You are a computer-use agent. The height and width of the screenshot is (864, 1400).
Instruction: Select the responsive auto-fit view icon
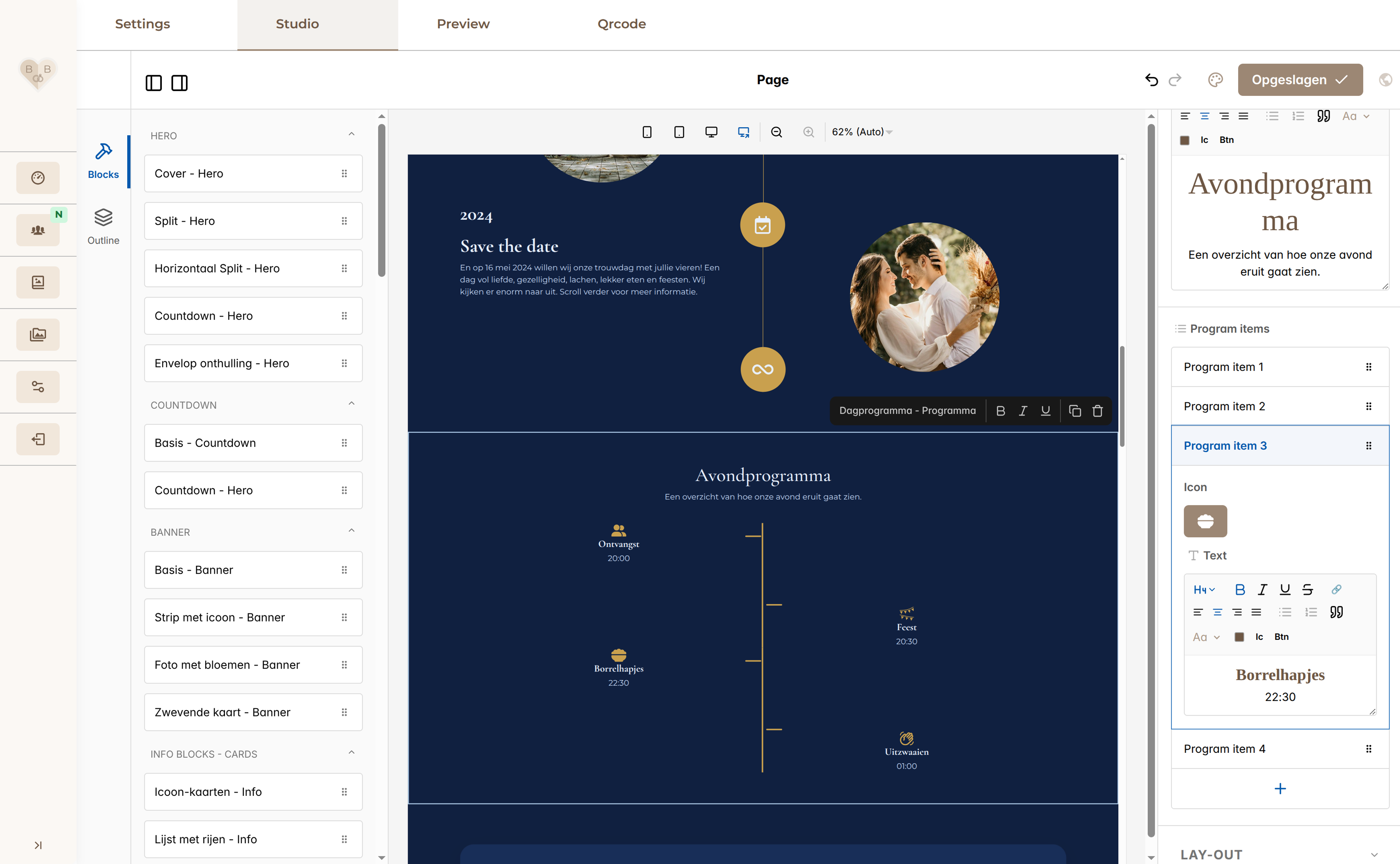click(x=743, y=132)
